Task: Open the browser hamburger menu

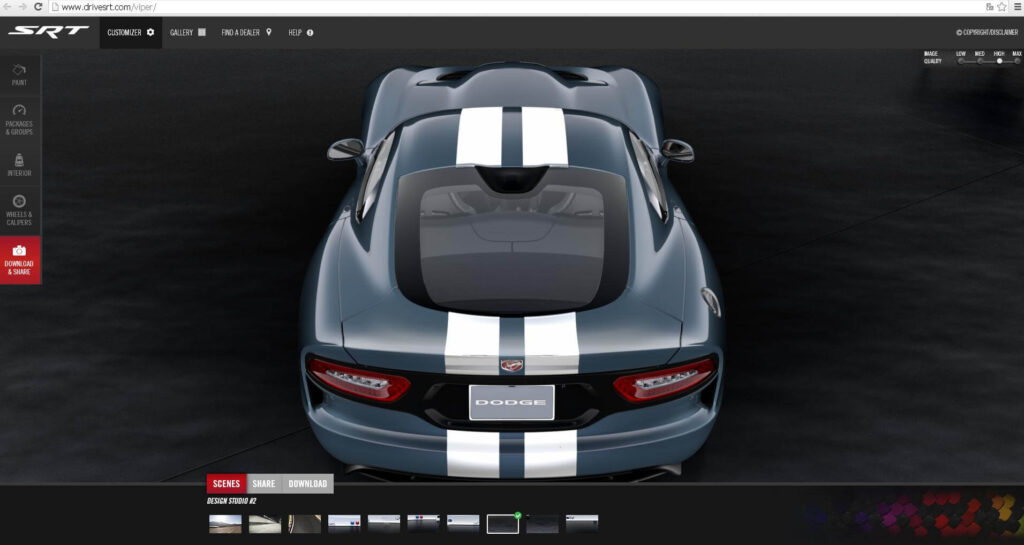Action: [x=1017, y=7]
